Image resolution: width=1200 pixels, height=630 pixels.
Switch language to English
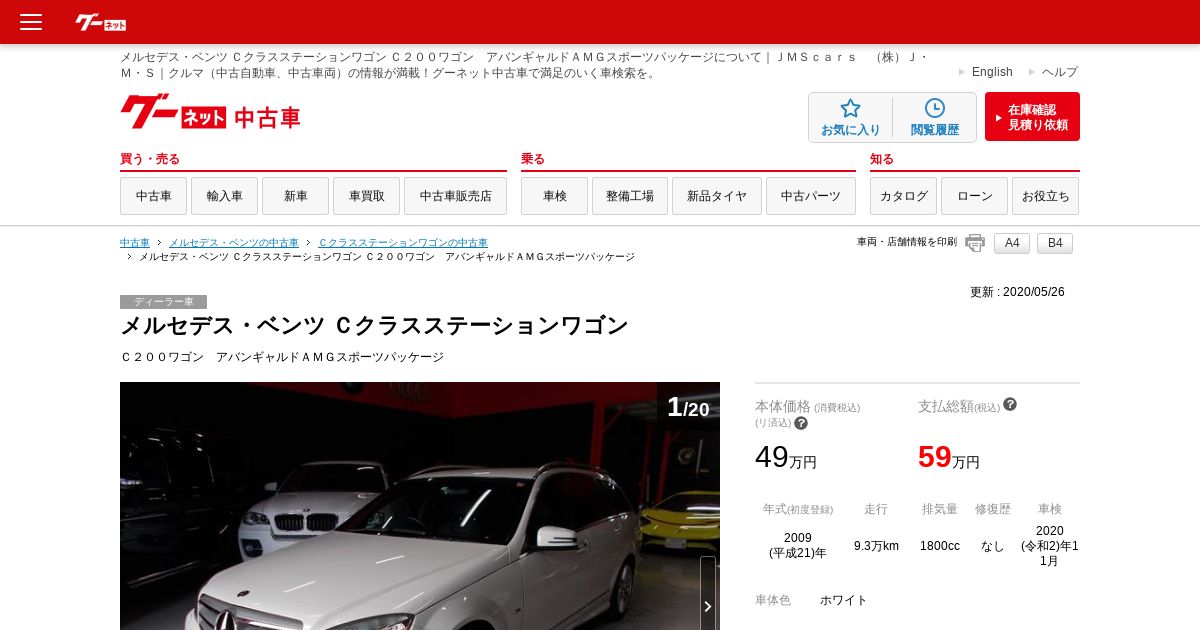pos(992,72)
